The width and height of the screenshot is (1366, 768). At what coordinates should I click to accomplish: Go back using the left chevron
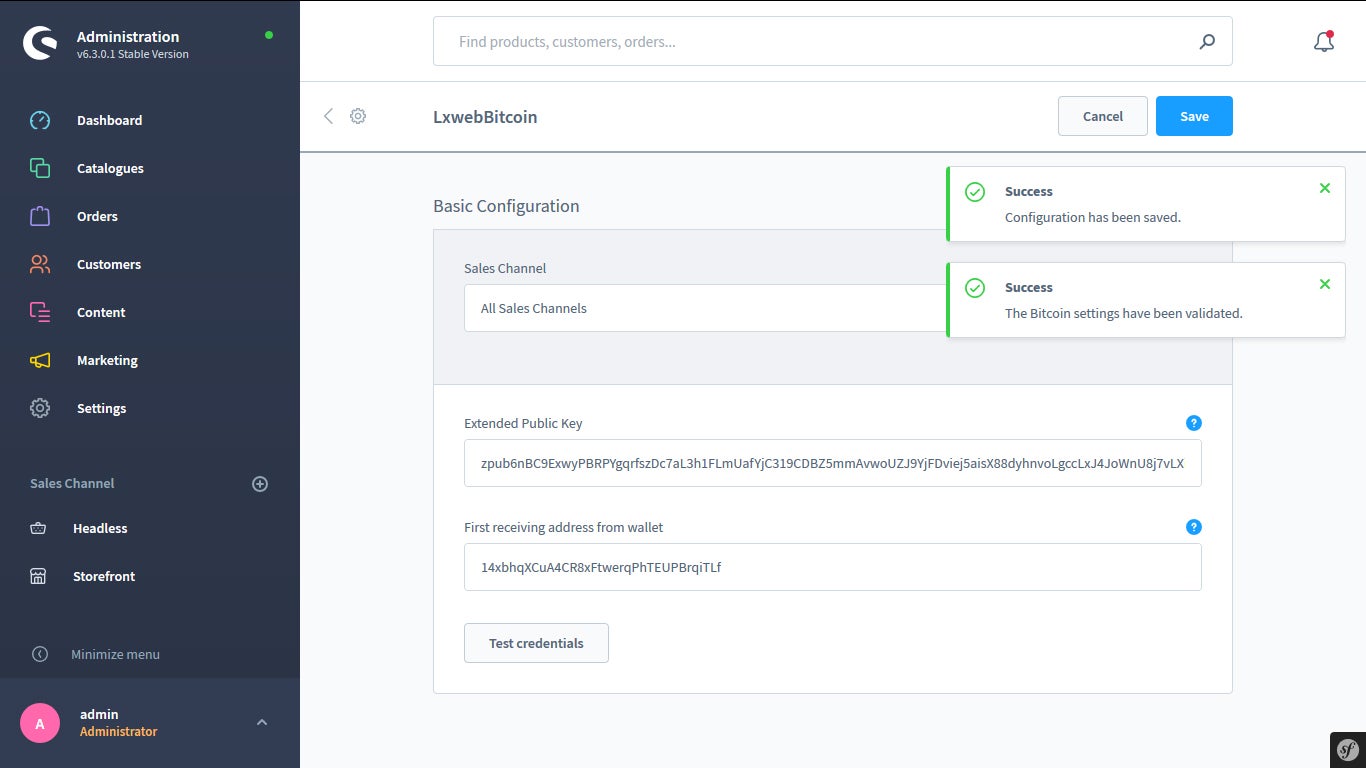328,116
